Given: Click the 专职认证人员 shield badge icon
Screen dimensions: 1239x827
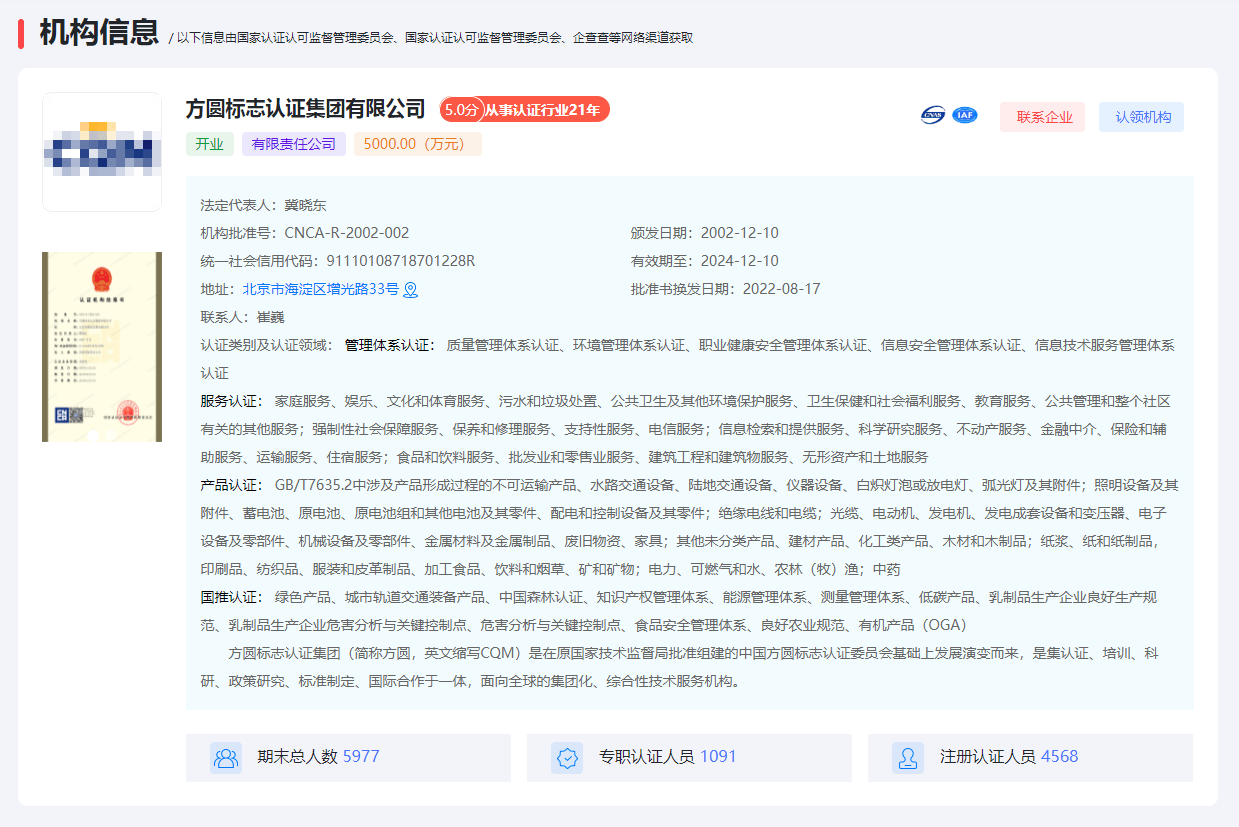Looking at the screenshot, I should point(567,757).
